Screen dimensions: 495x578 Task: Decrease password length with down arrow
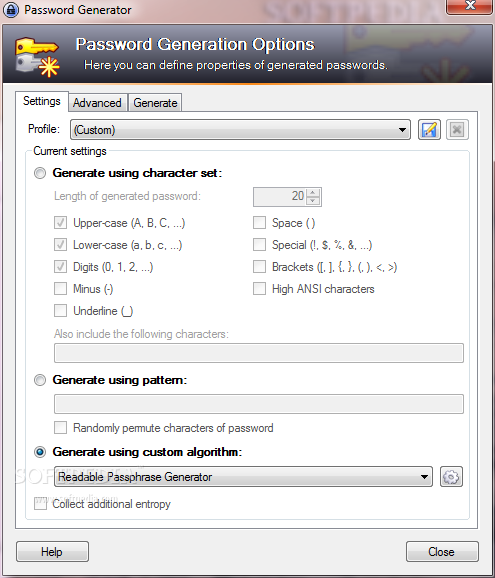pos(313,201)
